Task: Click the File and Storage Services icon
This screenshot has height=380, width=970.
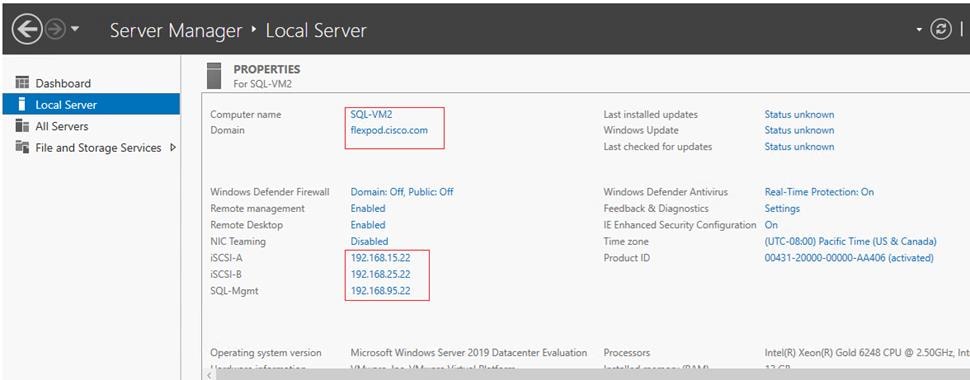Action: point(22,147)
